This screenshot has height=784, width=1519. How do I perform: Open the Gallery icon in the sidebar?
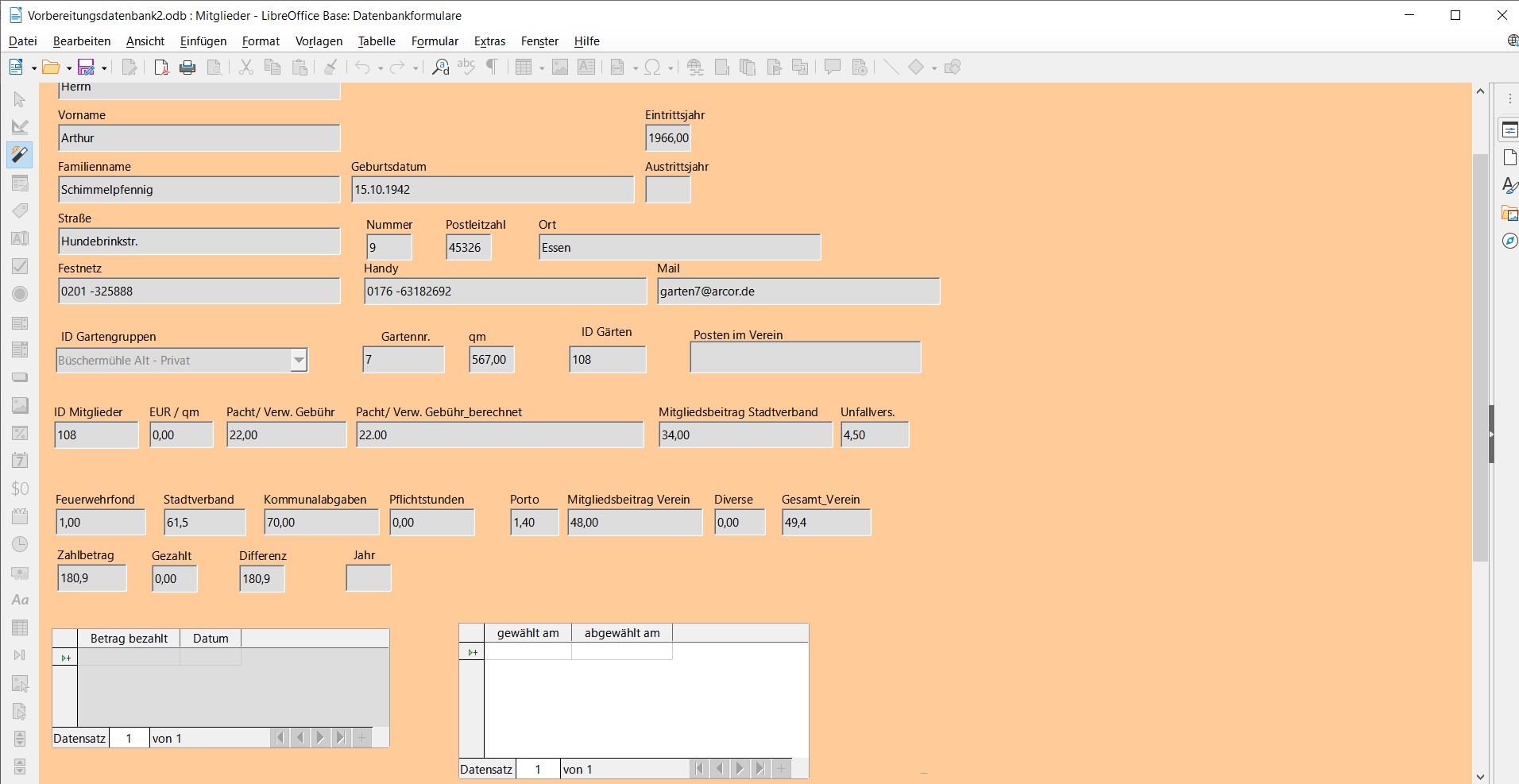pos(1510,214)
